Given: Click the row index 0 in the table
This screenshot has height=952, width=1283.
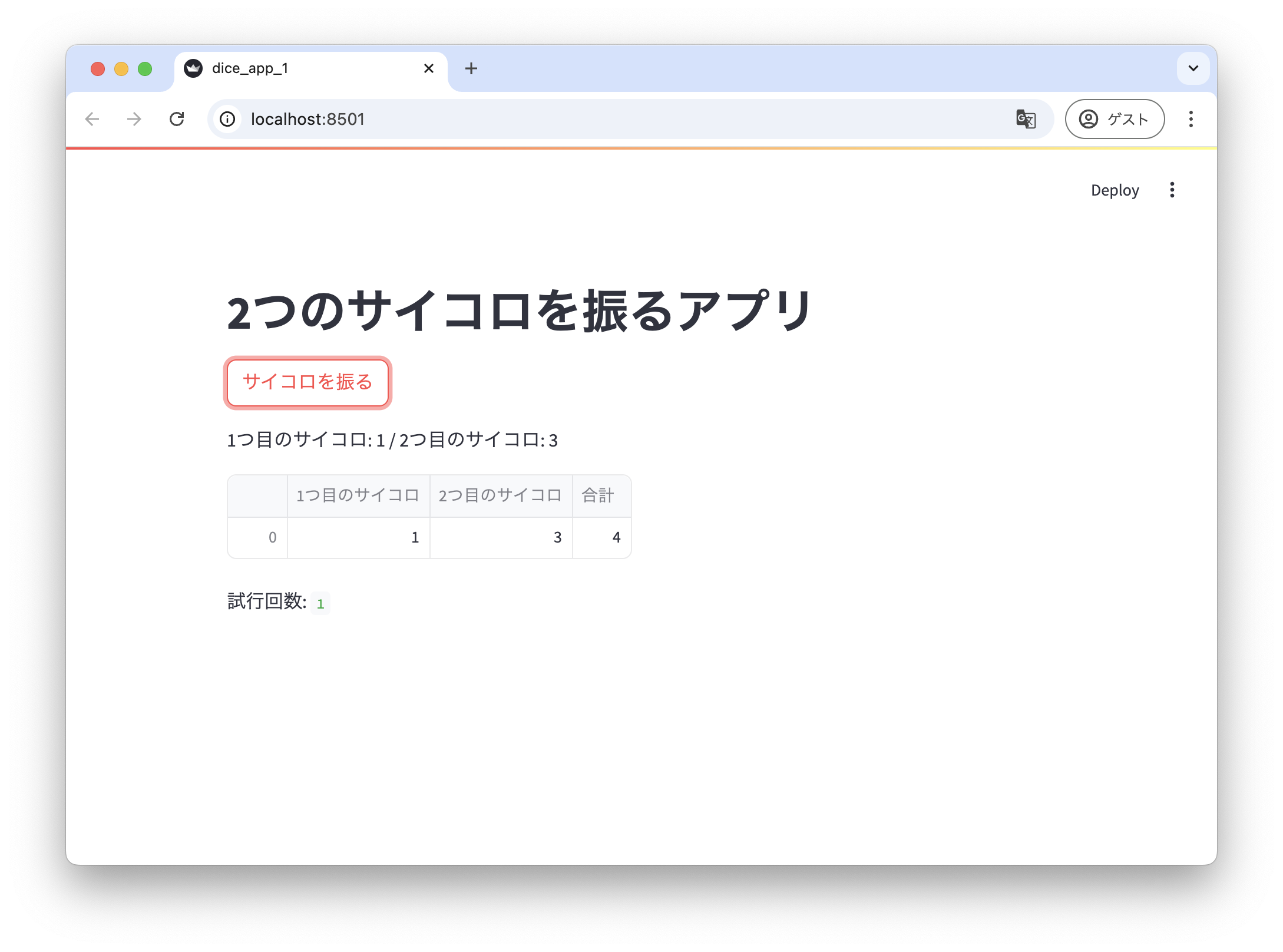Looking at the screenshot, I should pyautogui.click(x=272, y=537).
